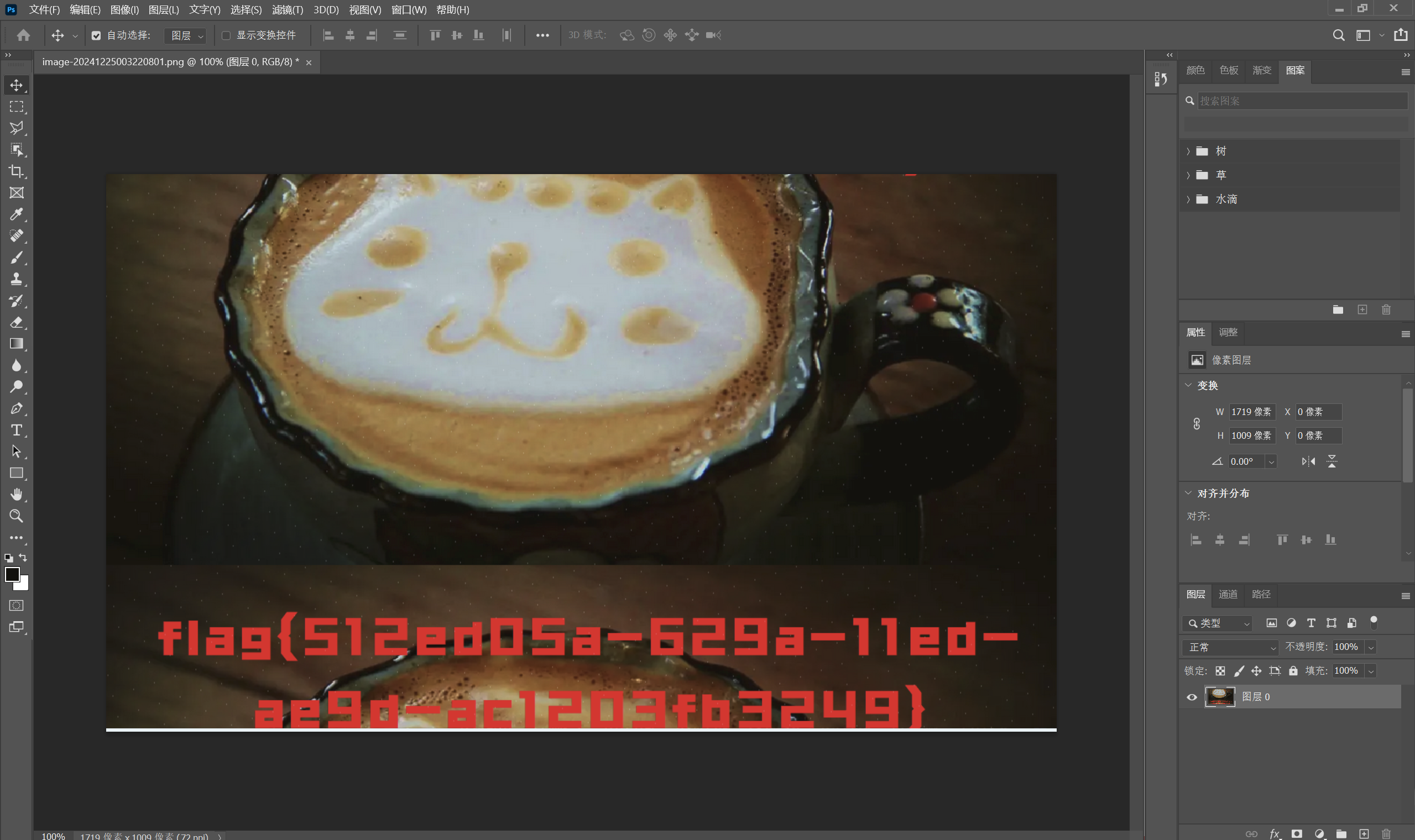Select the Path Selection tool
The image size is (1415, 840).
coord(17,452)
